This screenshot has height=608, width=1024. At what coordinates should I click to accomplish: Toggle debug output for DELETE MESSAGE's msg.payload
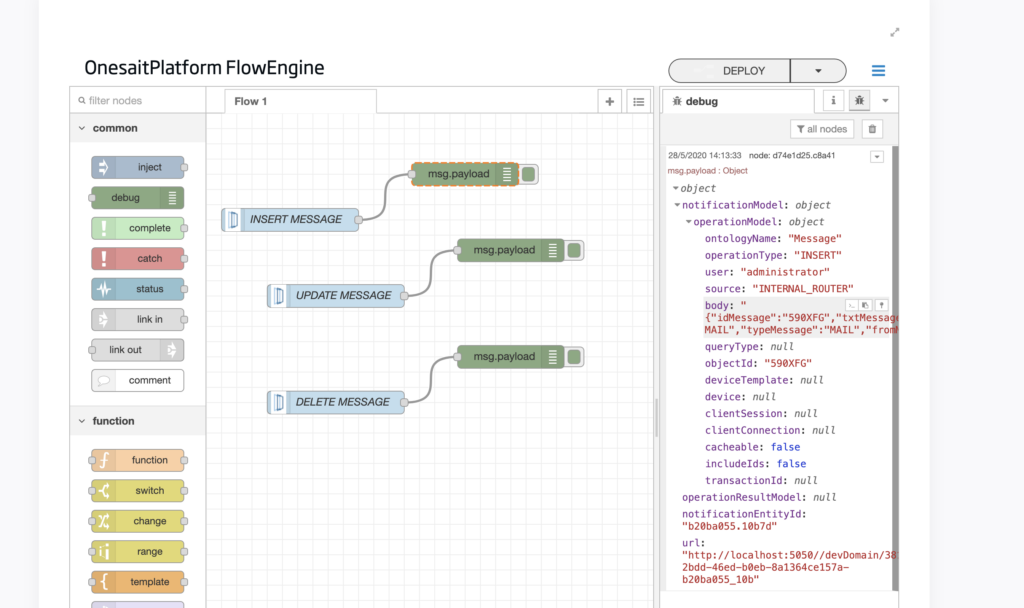pos(575,357)
